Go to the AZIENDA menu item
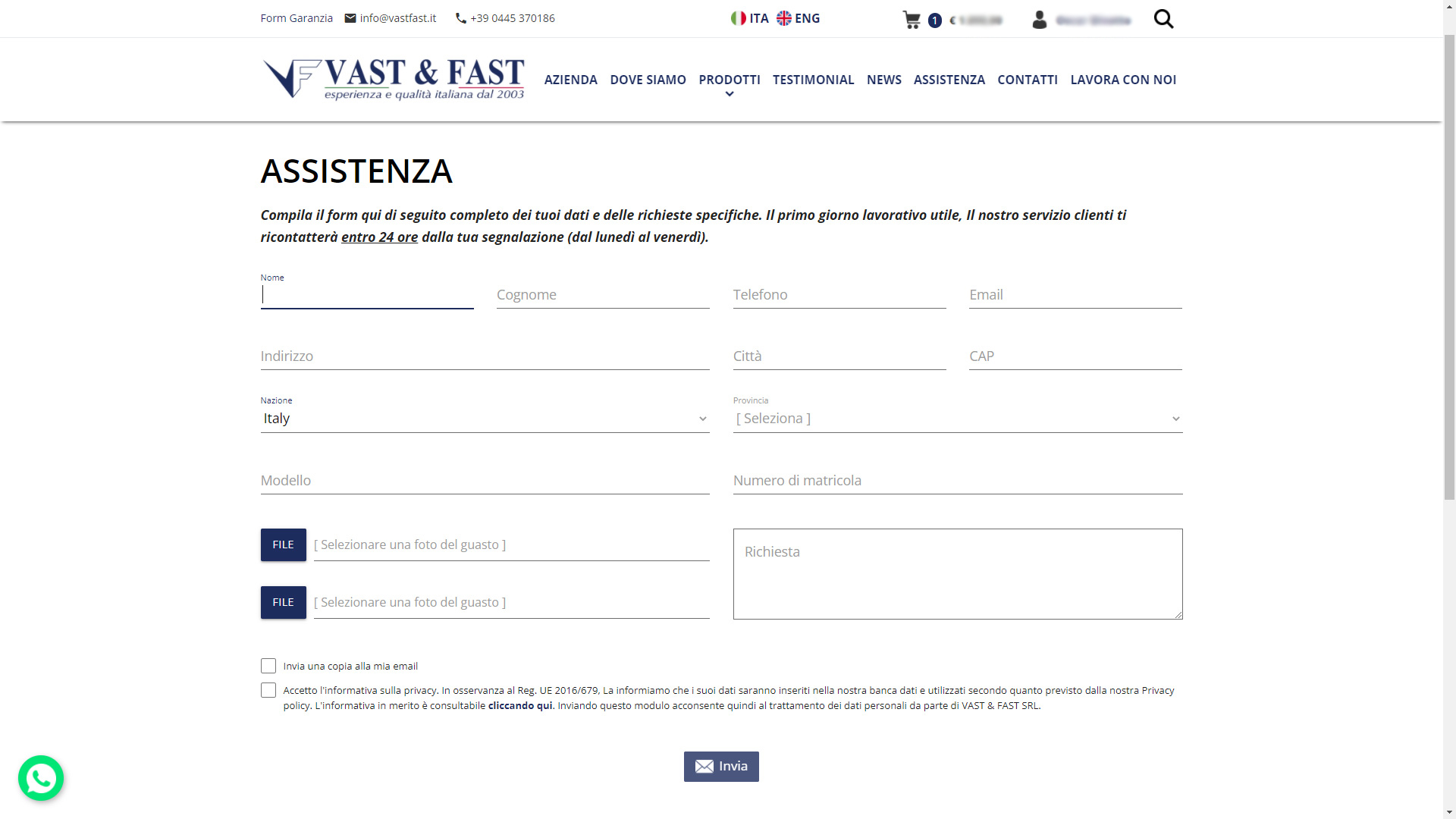Viewport: 1456px width, 819px height. coord(570,80)
